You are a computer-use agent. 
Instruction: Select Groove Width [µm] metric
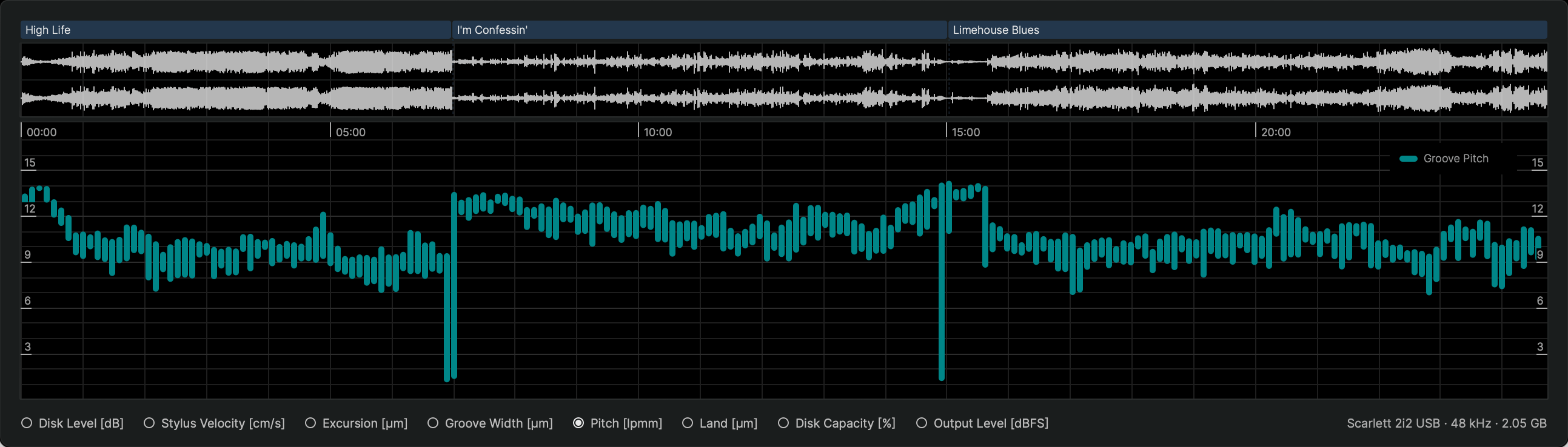click(x=433, y=423)
